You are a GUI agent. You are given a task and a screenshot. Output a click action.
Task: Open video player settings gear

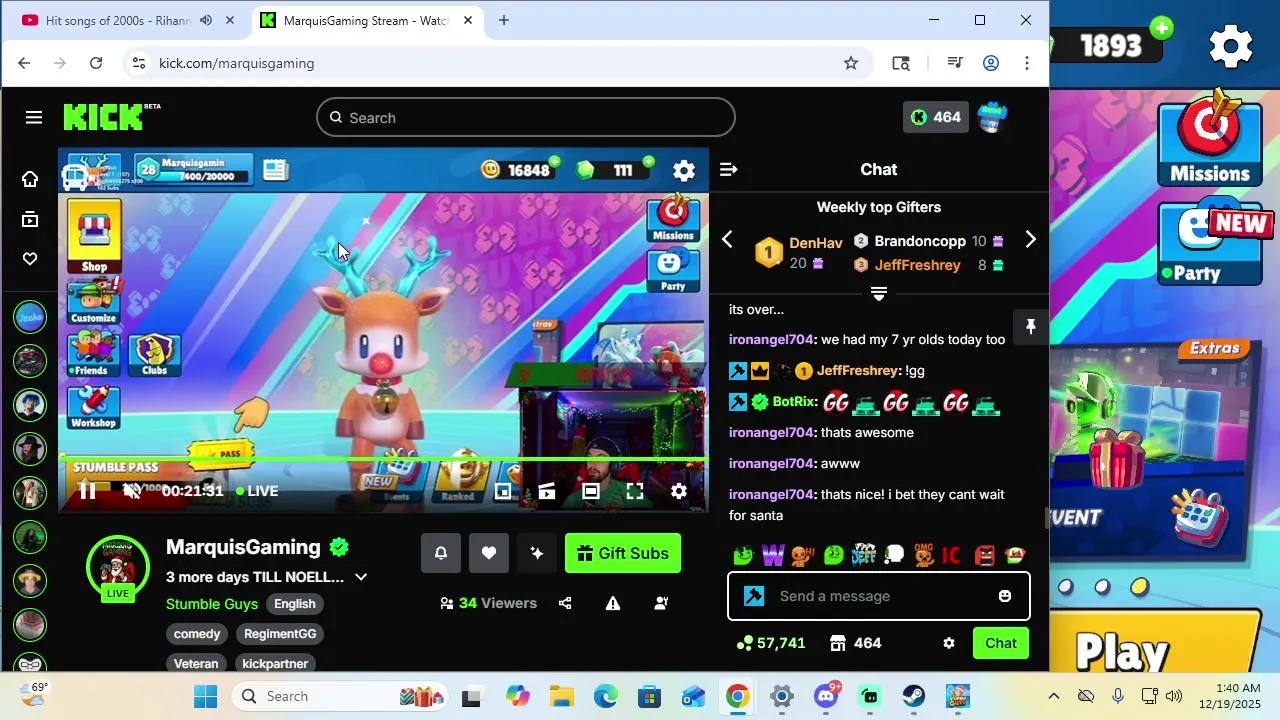click(679, 491)
